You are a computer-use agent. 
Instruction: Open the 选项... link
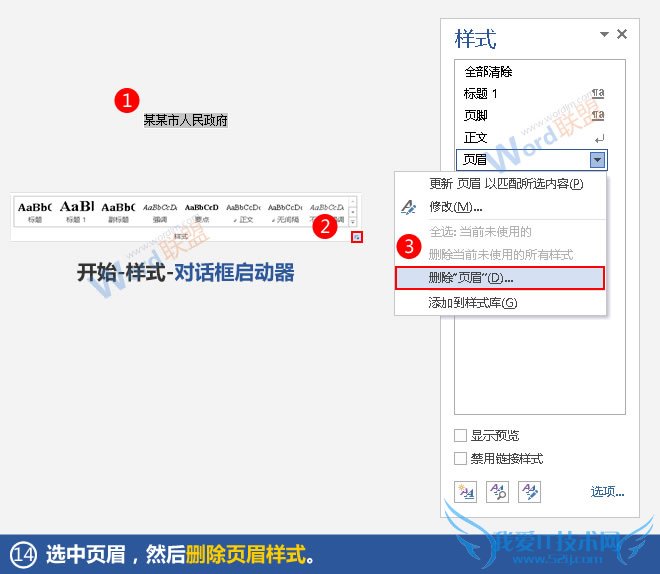(607, 492)
